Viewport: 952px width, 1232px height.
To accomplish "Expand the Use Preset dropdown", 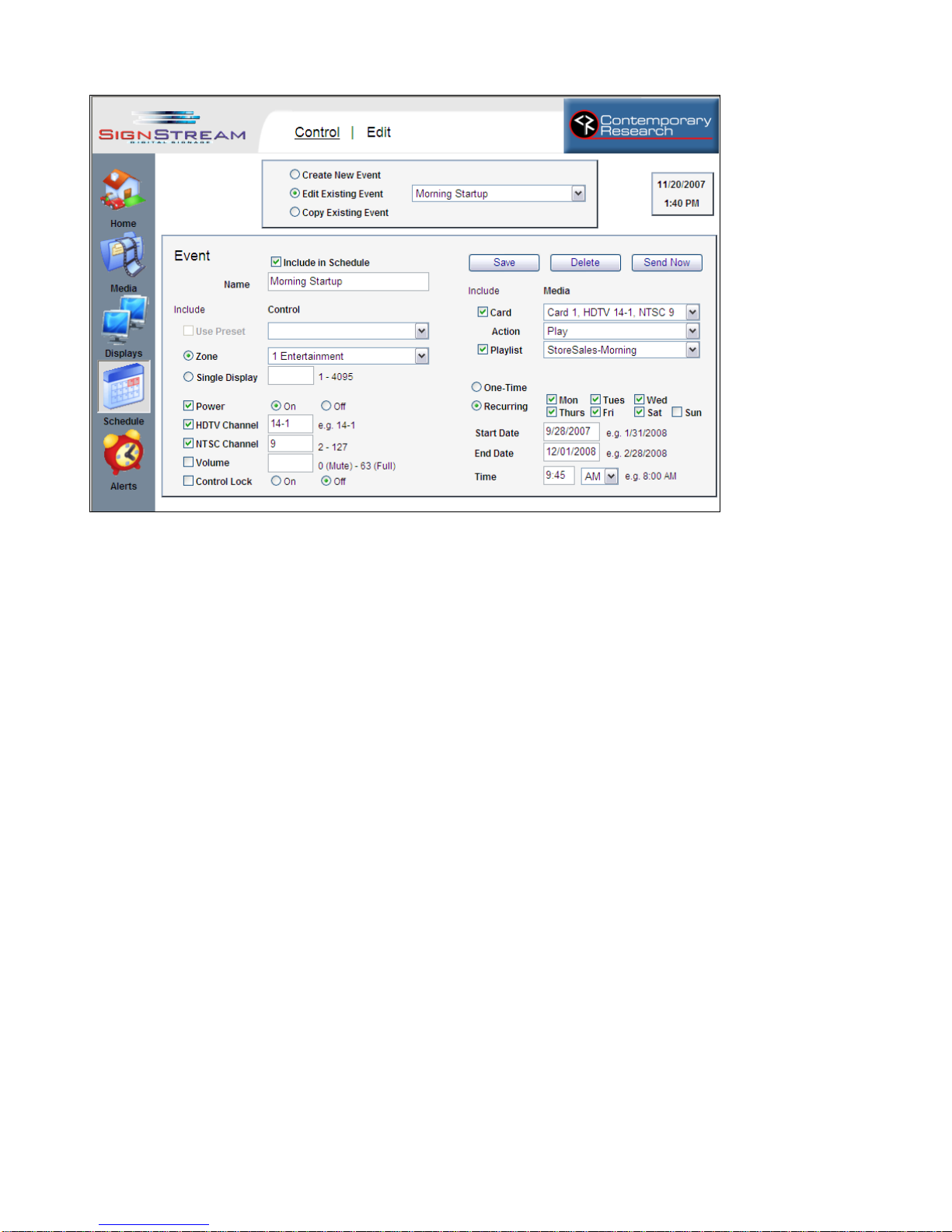I will tap(421, 331).
